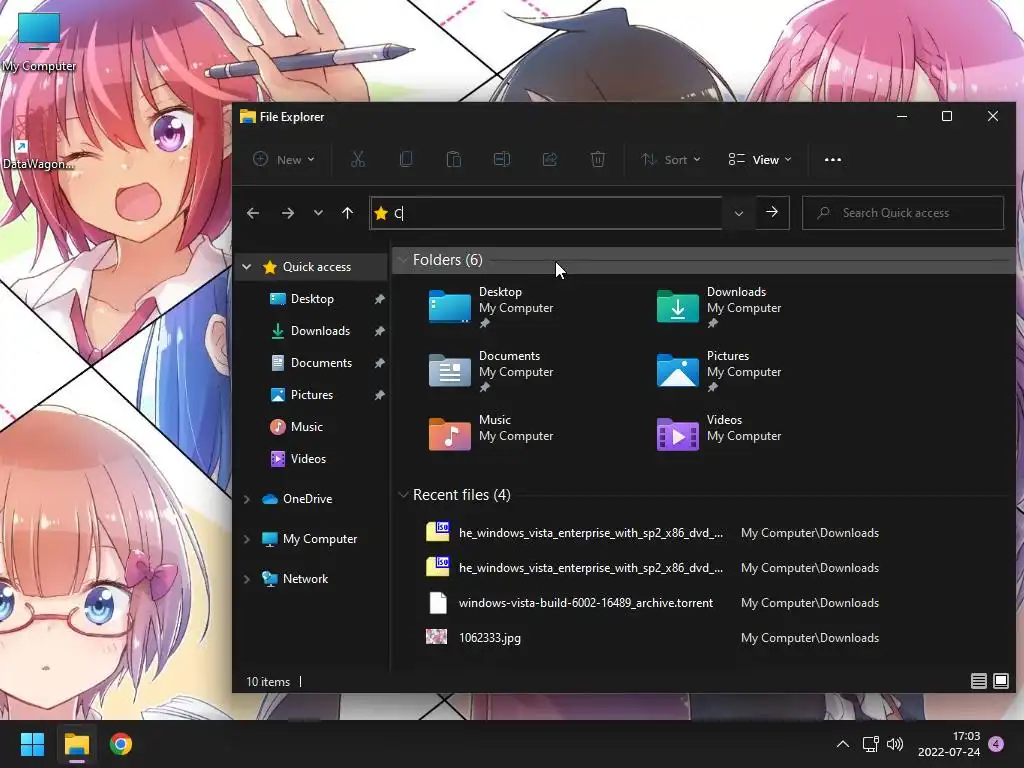Image resolution: width=1024 pixels, height=768 pixels.
Task: Launch Google Chrome from taskbar
Action: point(121,744)
